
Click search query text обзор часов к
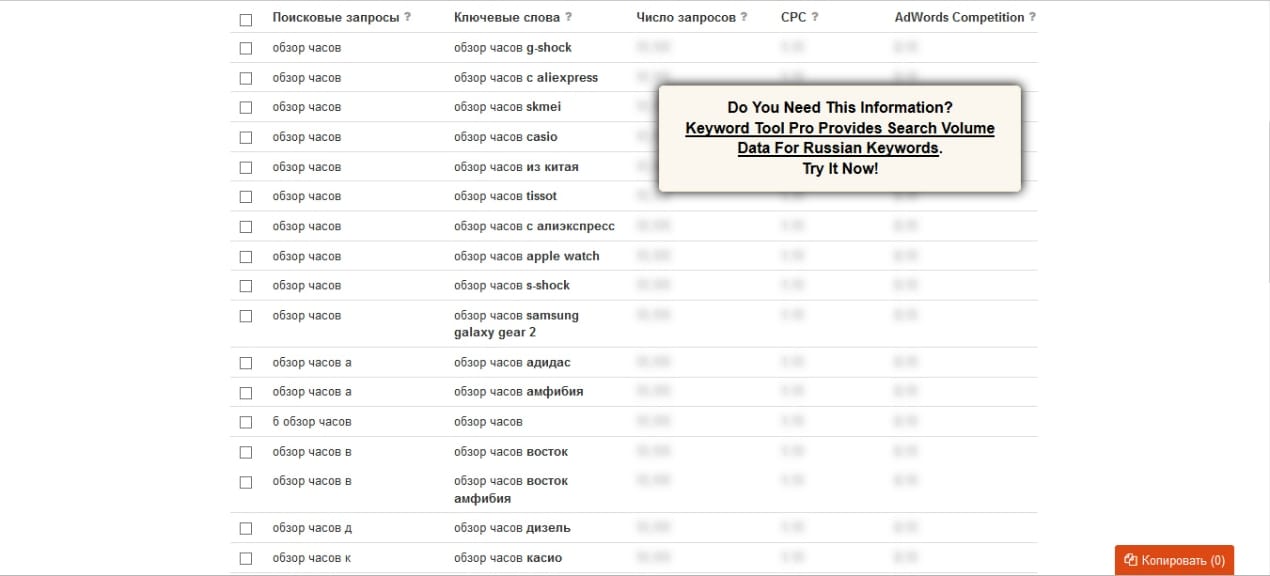[x=312, y=558]
